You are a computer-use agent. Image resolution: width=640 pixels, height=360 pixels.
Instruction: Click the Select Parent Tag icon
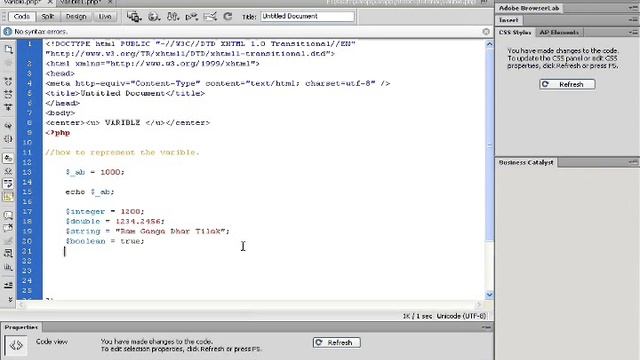pos(8,126)
